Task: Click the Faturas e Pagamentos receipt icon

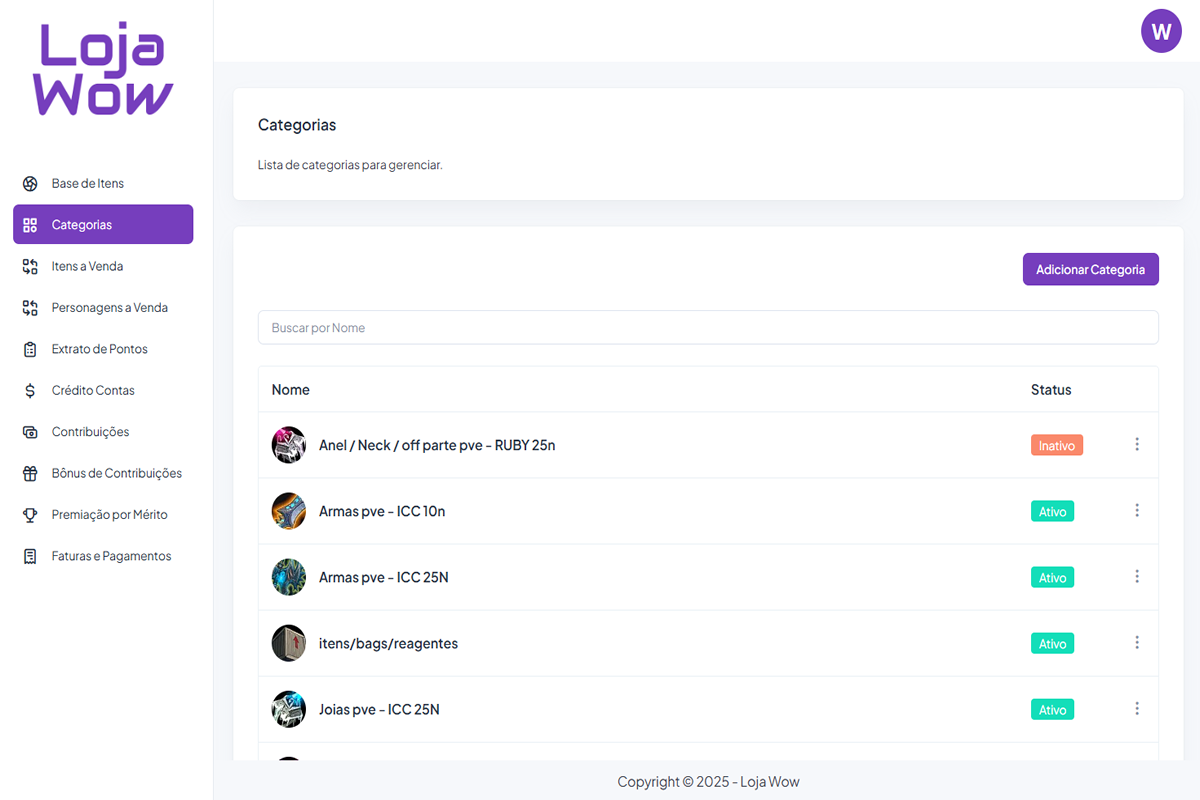Action: pyautogui.click(x=30, y=556)
